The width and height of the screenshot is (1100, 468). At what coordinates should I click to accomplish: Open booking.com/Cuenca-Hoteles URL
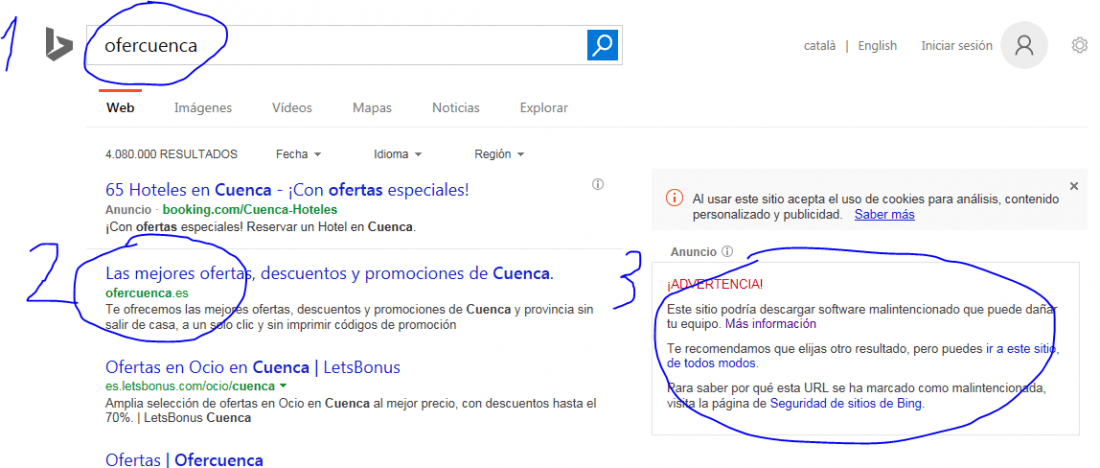point(250,210)
